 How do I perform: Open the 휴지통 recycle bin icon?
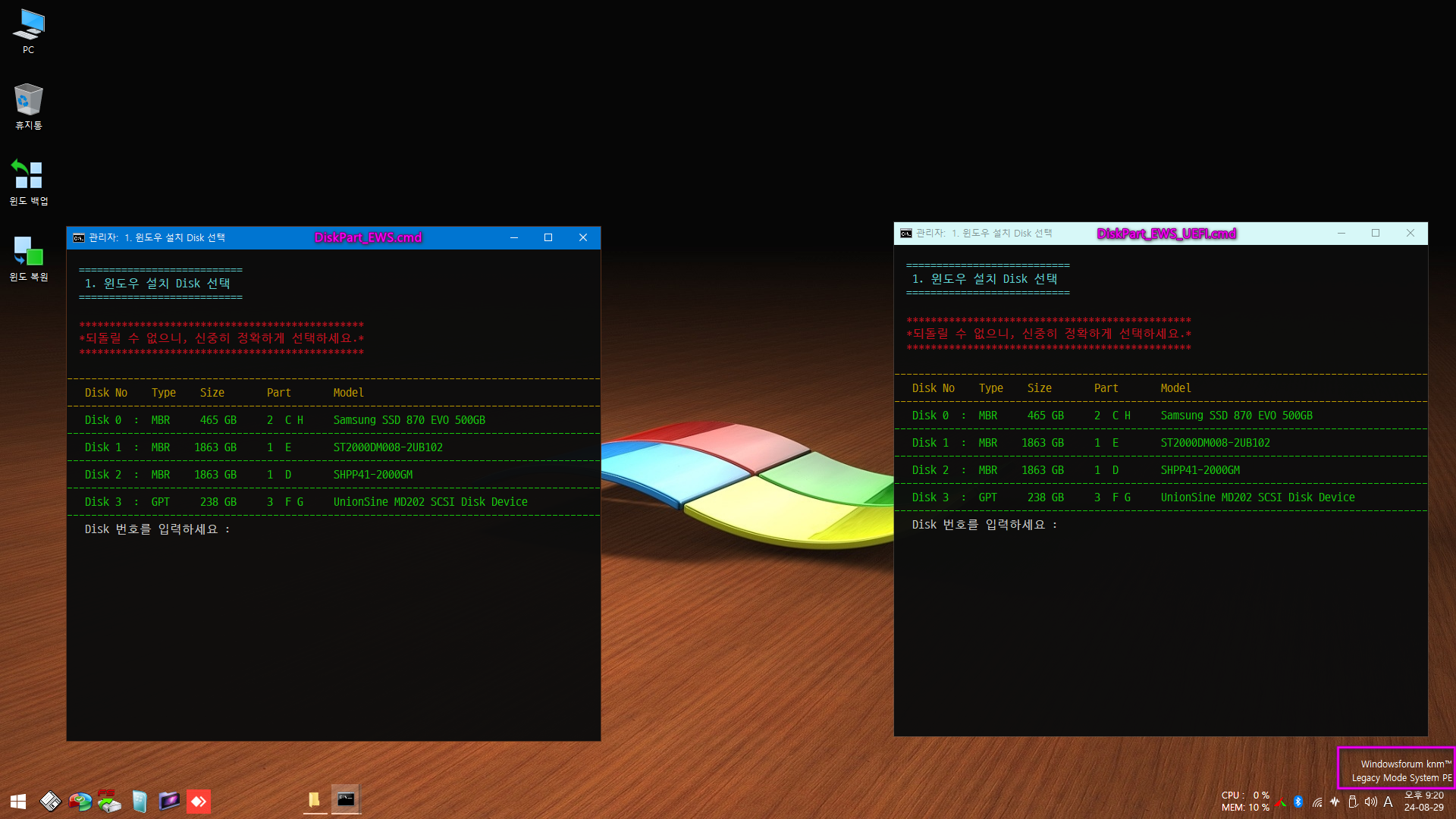pyautogui.click(x=28, y=106)
